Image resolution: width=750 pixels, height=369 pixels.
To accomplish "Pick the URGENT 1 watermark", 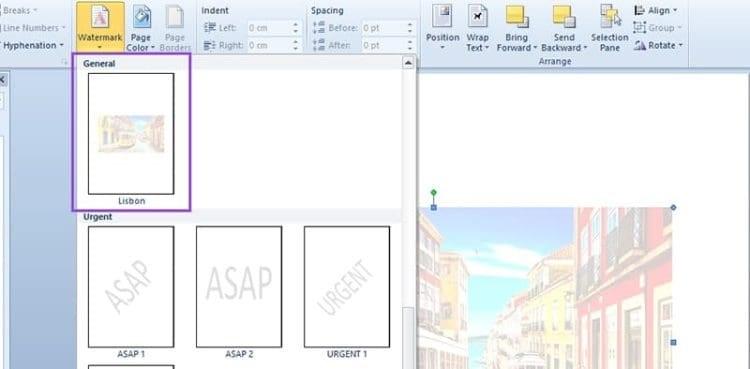I will [x=347, y=287].
